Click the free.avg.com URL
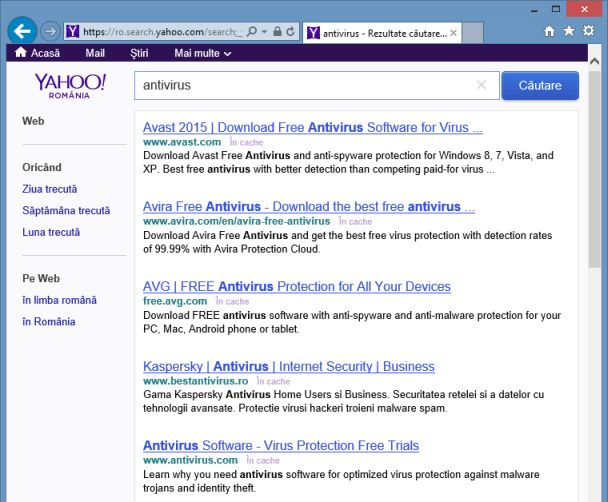This screenshot has width=608, height=502. coord(175,301)
